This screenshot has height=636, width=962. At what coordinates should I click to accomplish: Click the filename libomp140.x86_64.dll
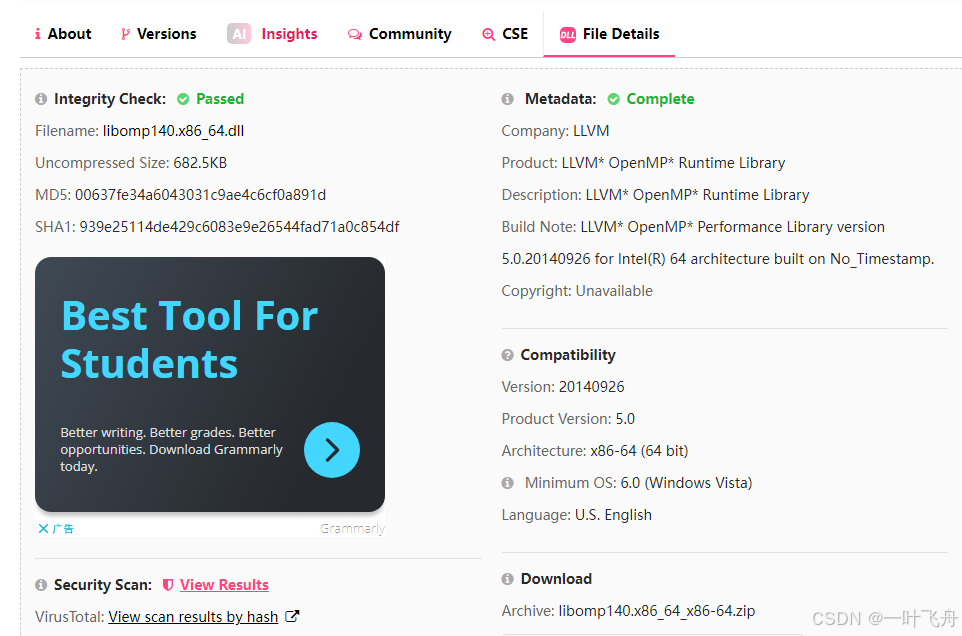click(x=173, y=131)
